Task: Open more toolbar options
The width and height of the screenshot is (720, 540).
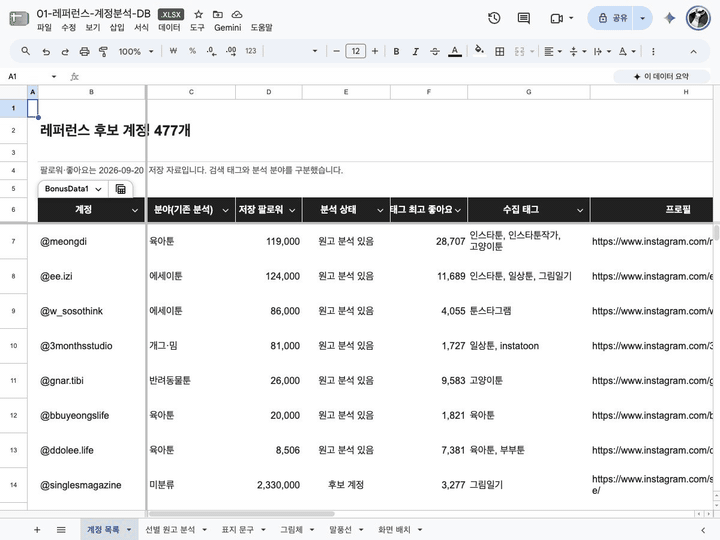Action: [x=653, y=51]
